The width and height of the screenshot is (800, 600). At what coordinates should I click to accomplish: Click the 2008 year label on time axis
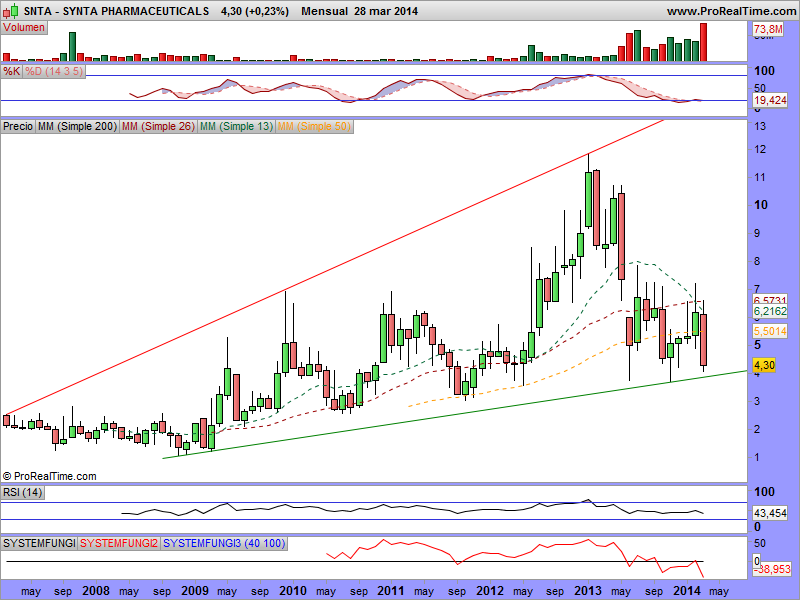tap(96, 591)
